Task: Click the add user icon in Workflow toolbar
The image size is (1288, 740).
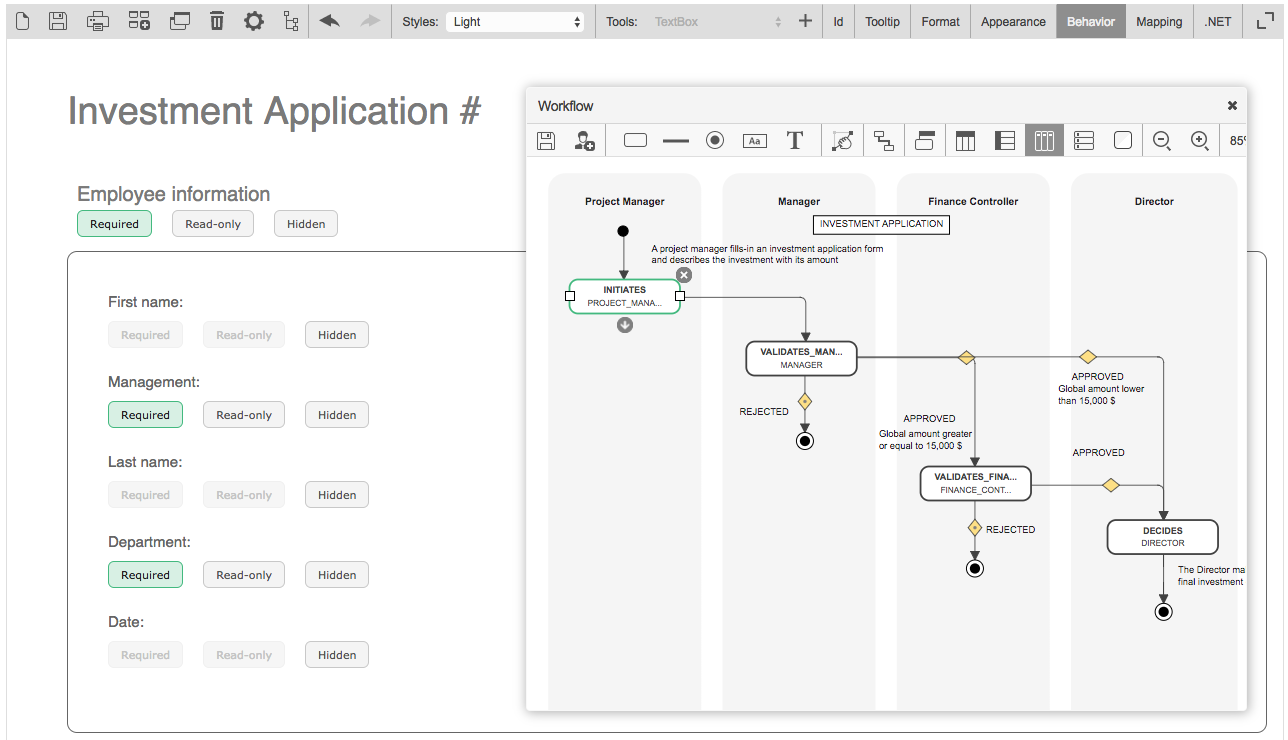Action: tap(584, 141)
